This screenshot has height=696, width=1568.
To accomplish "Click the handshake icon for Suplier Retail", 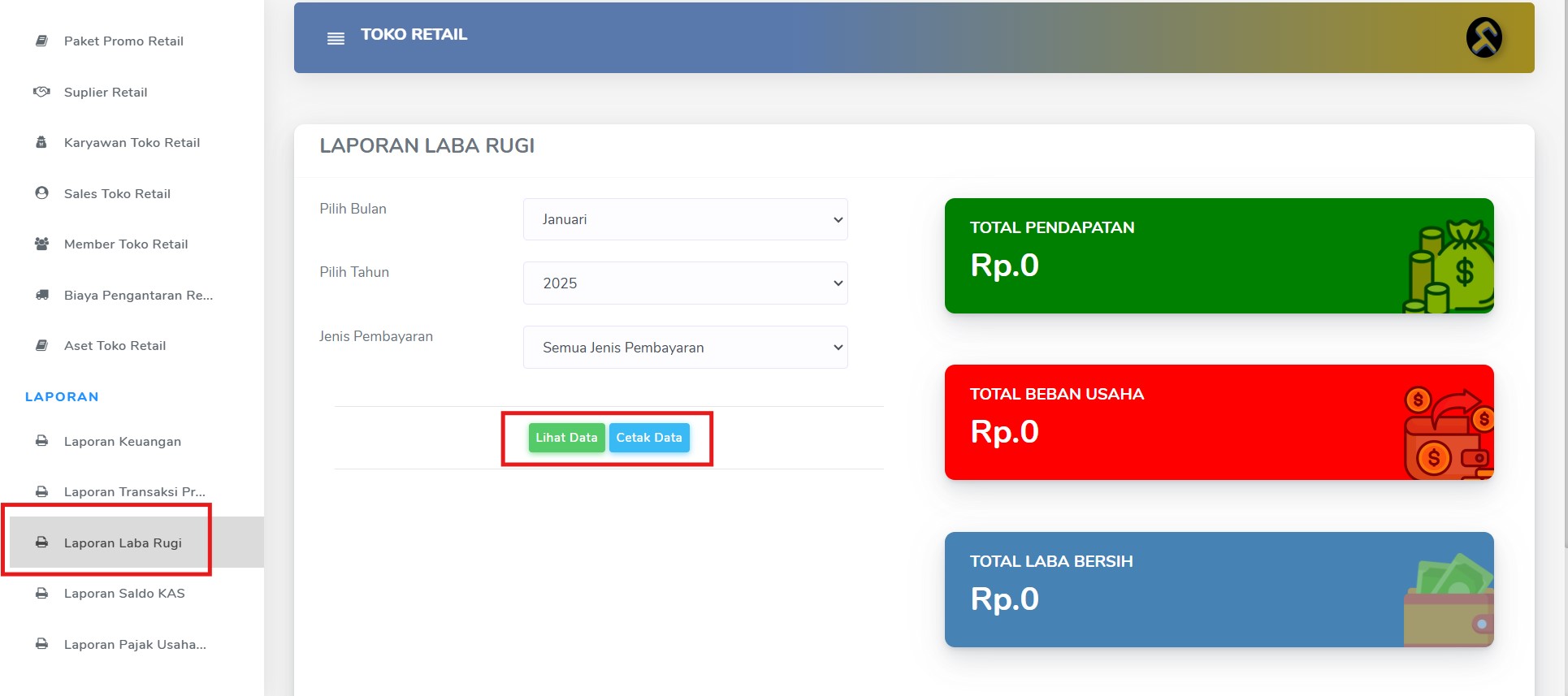I will 41,92.
